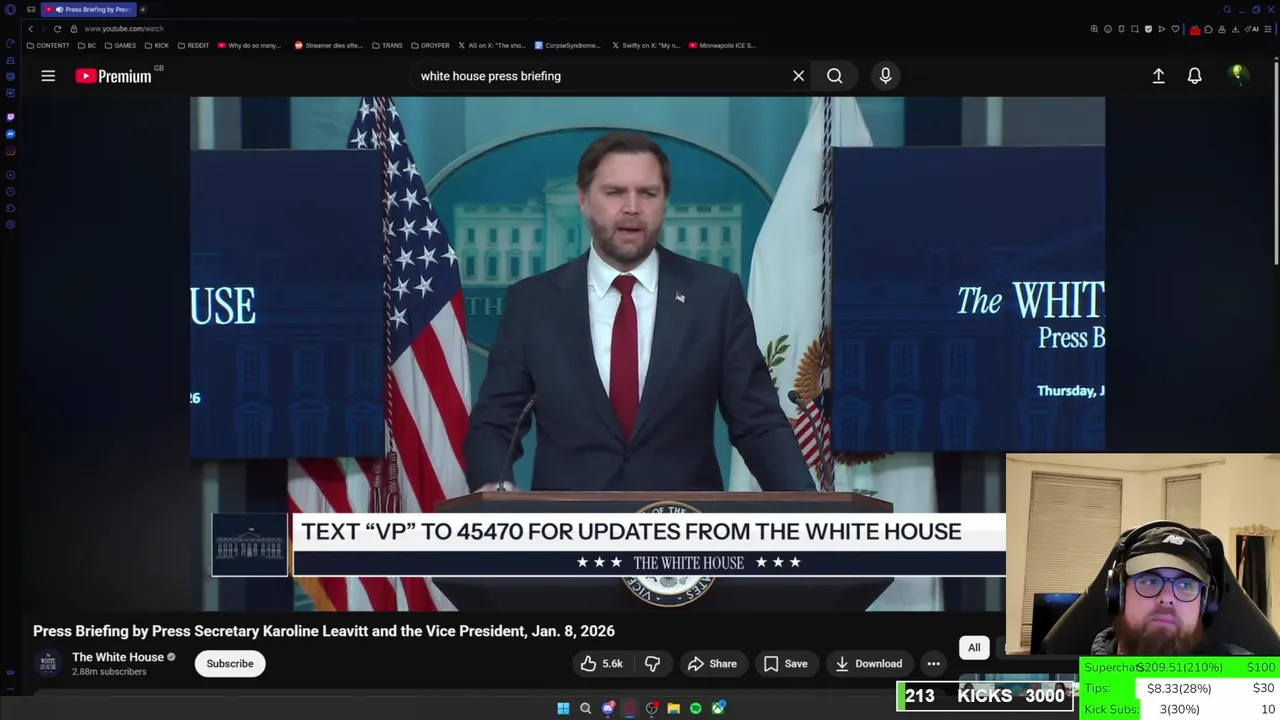
Task: Open File Explorer from the taskbar
Action: (x=673, y=708)
